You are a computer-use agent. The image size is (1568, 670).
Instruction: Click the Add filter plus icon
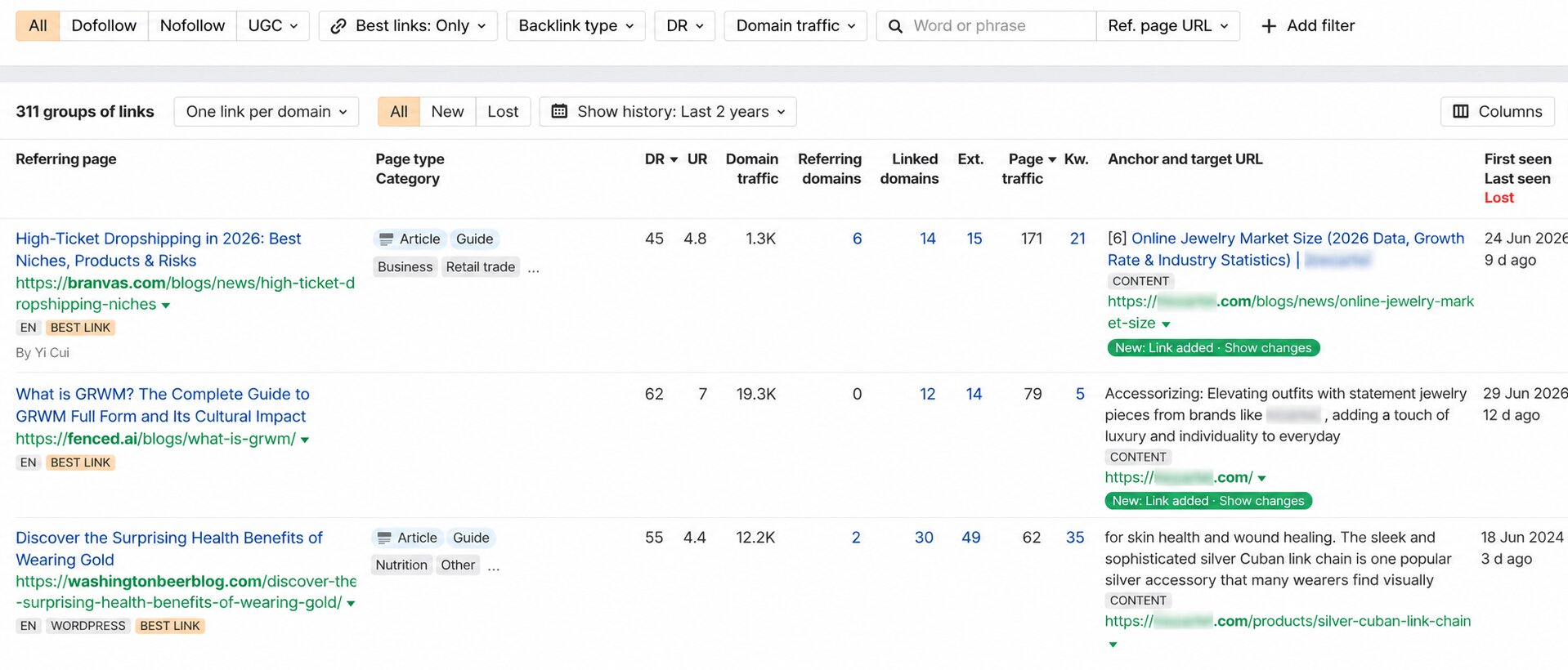point(1269,26)
